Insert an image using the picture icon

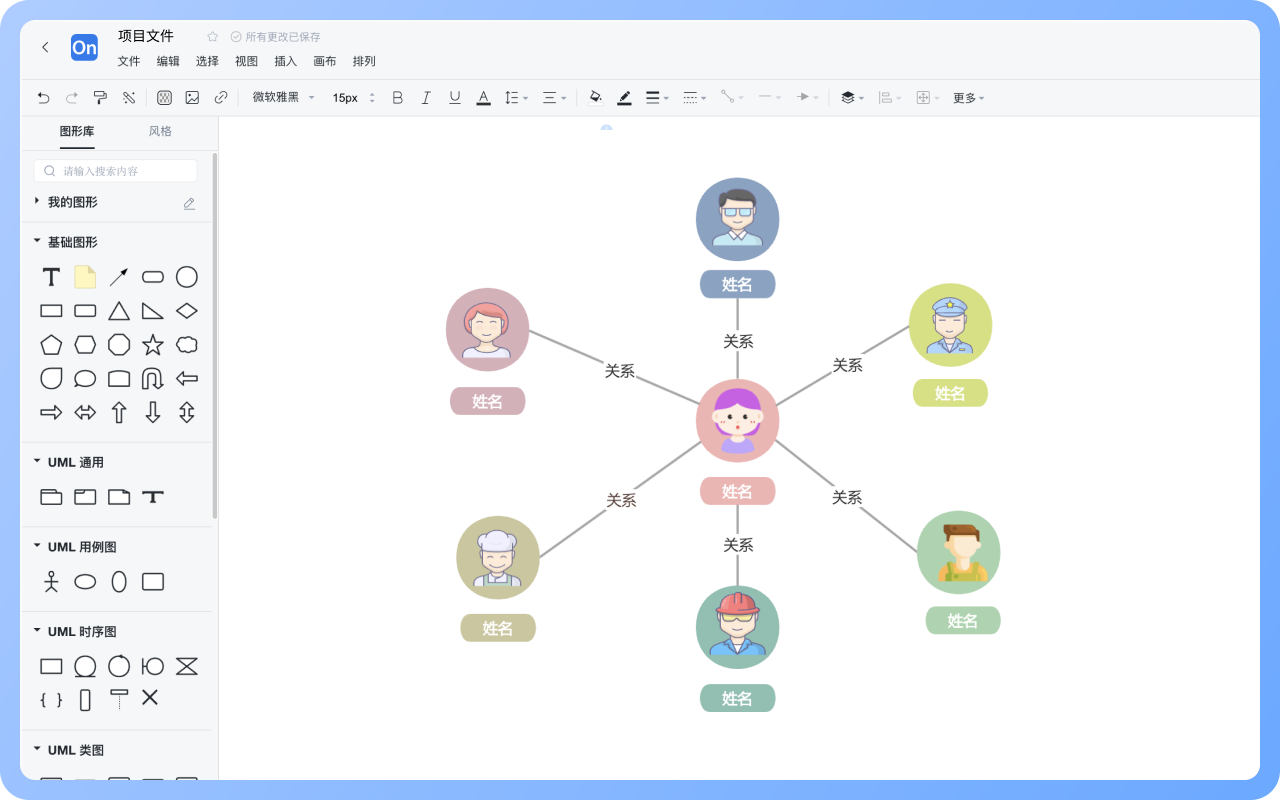point(192,98)
